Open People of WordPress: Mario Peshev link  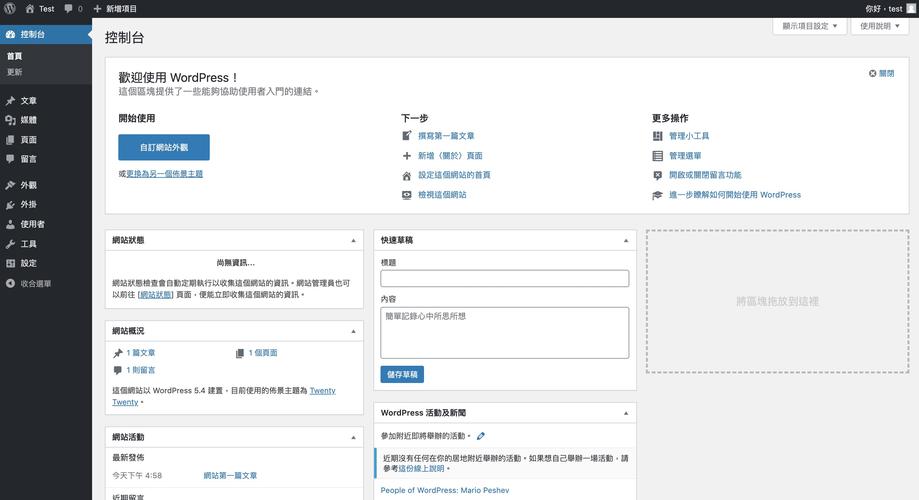[x=445, y=490]
